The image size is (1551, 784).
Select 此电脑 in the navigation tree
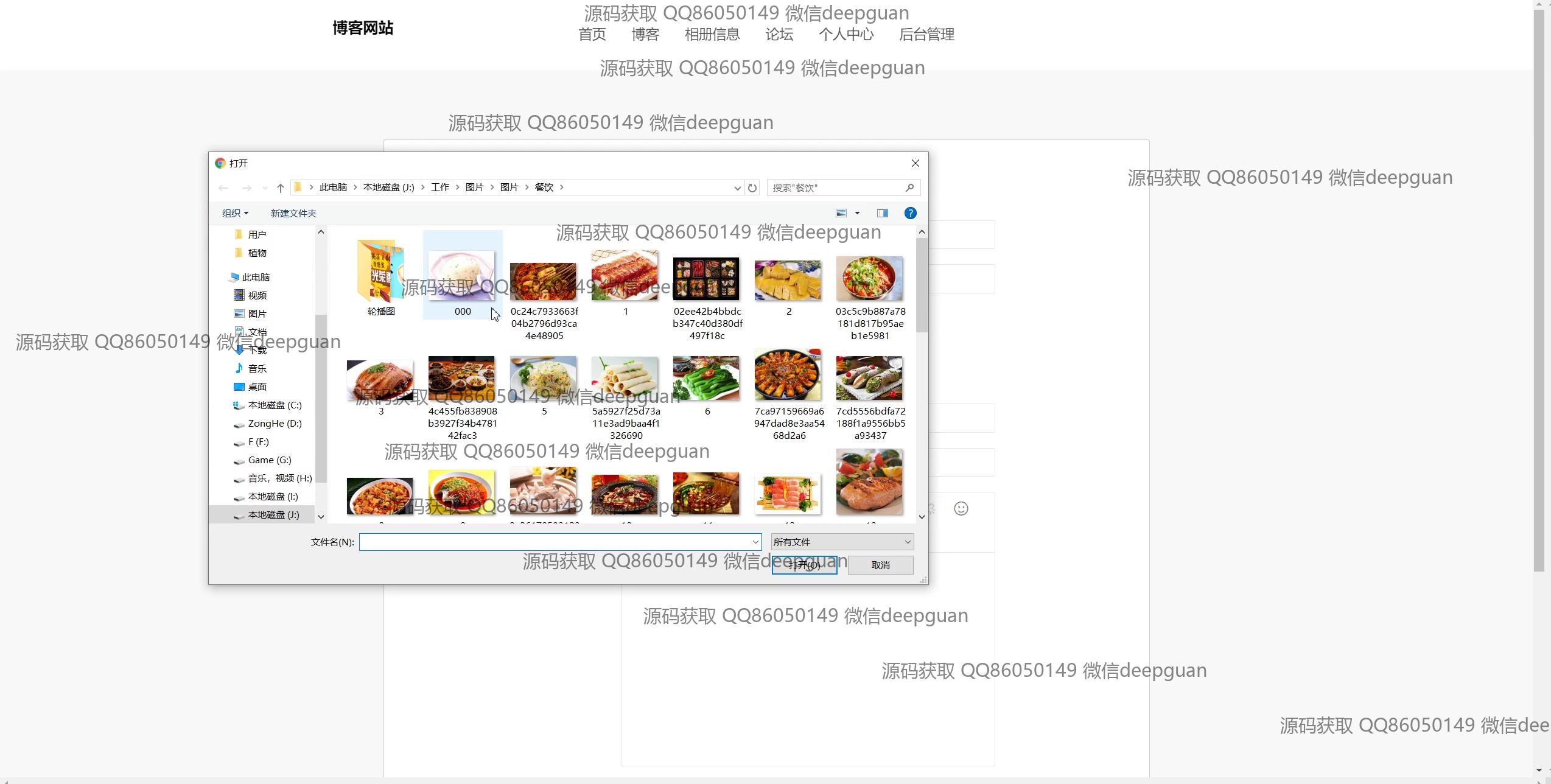coord(256,277)
